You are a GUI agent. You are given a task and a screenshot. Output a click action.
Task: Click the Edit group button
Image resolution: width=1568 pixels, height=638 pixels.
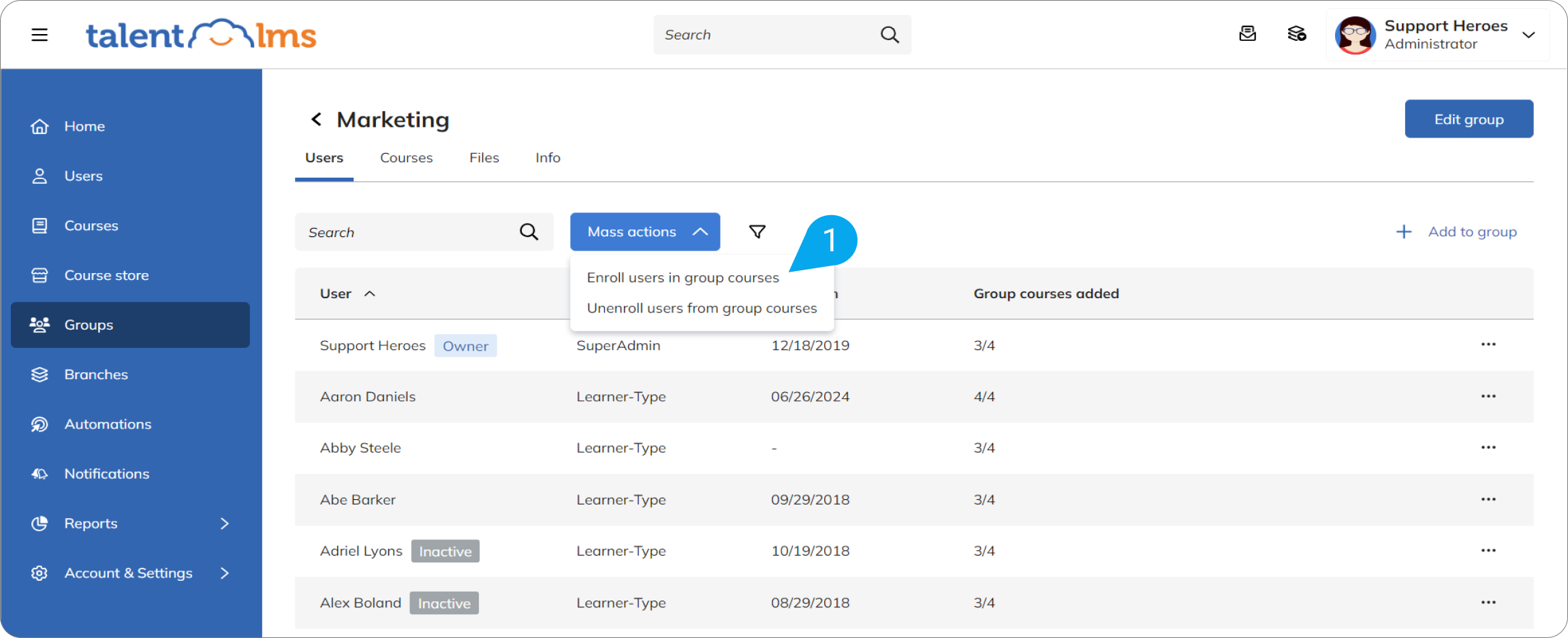click(x=1469, y=119)
